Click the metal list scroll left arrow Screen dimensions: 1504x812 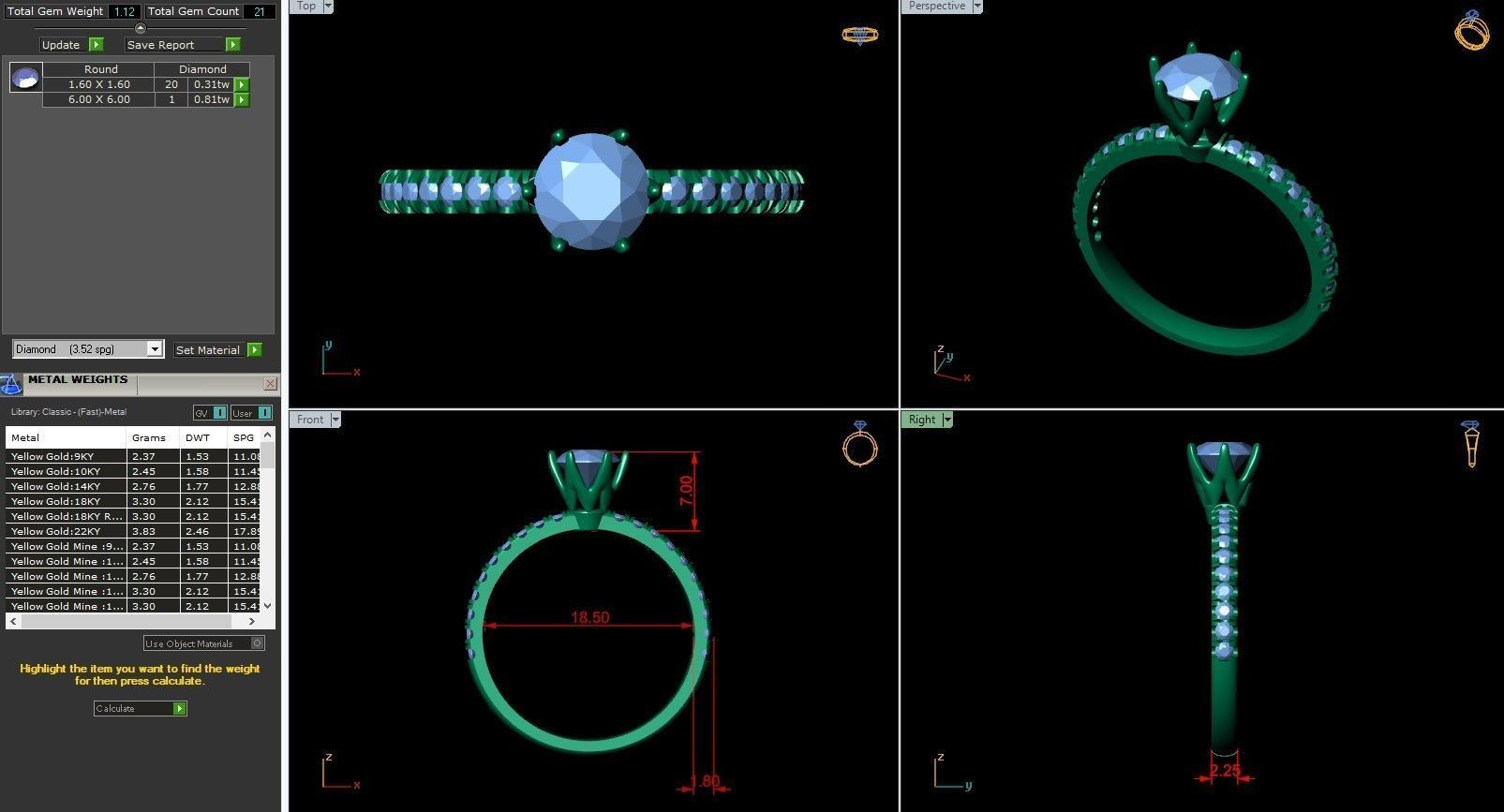coord(13,621)
